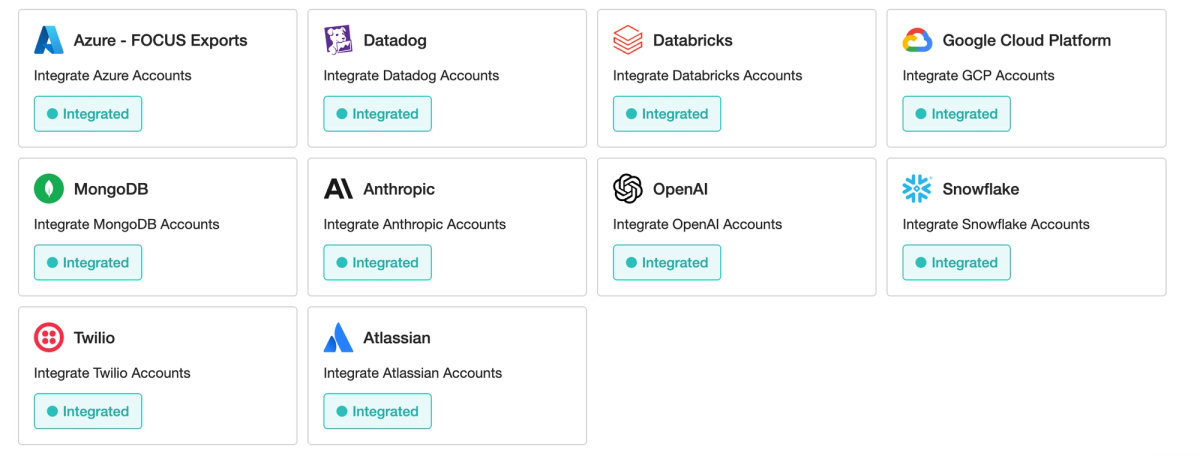This screenshot has height=456, width=1200.
Task: Select Integrated status for Databricks
Action: (x=667, y=114)
